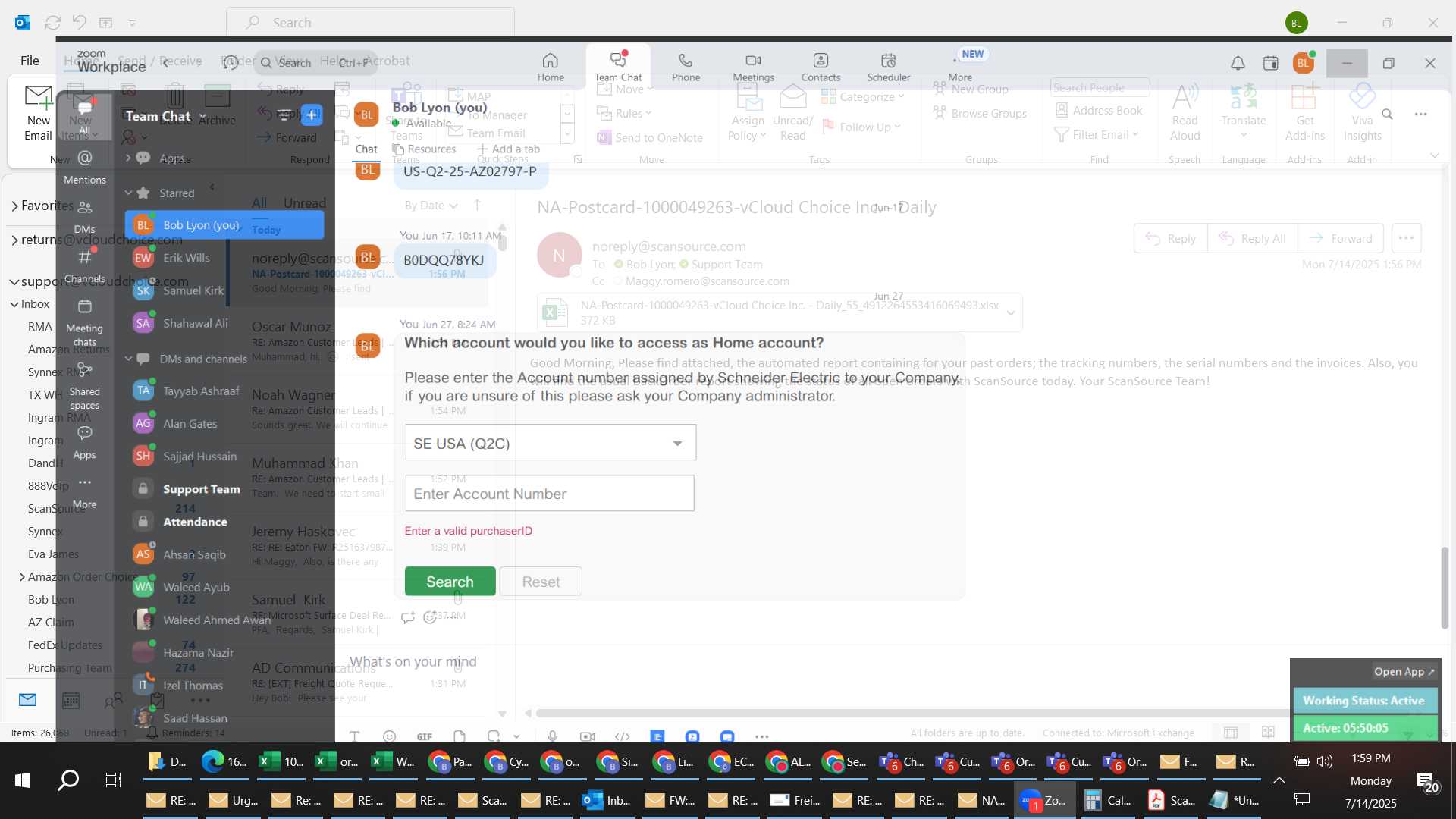Open Apps in Zoom left sidebar

pyautogui.click(x=85, y=443)
